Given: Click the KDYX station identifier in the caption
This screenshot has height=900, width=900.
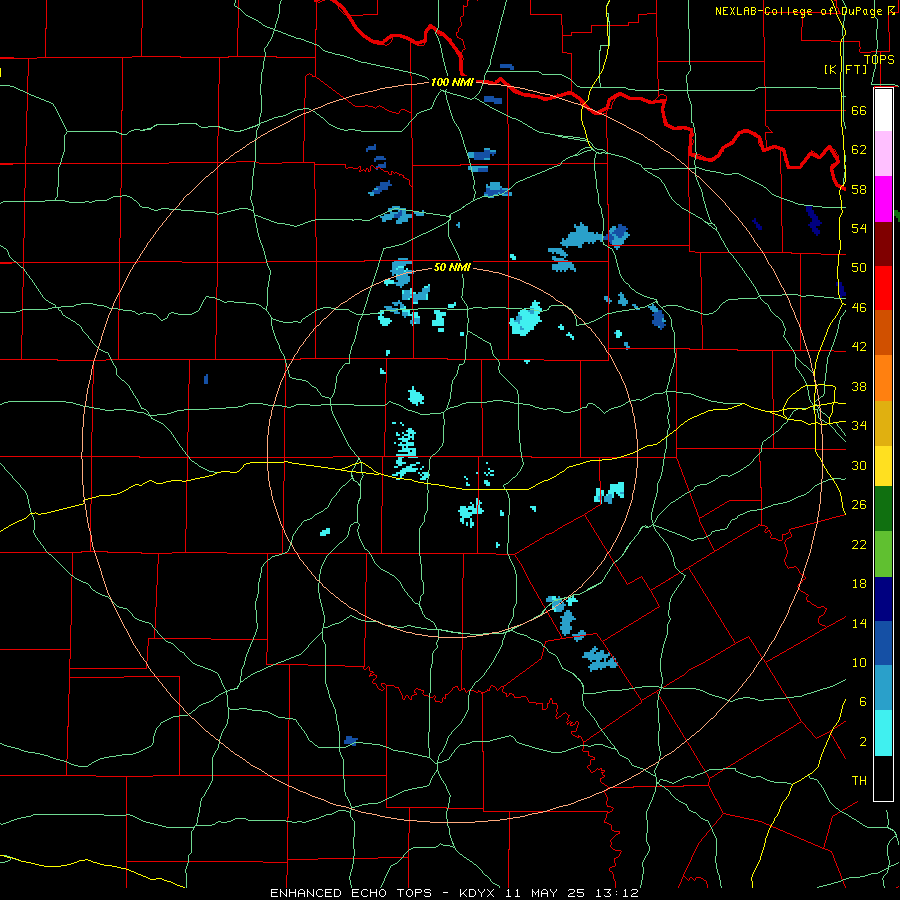Looking at the screenshot, I should 480,893.
